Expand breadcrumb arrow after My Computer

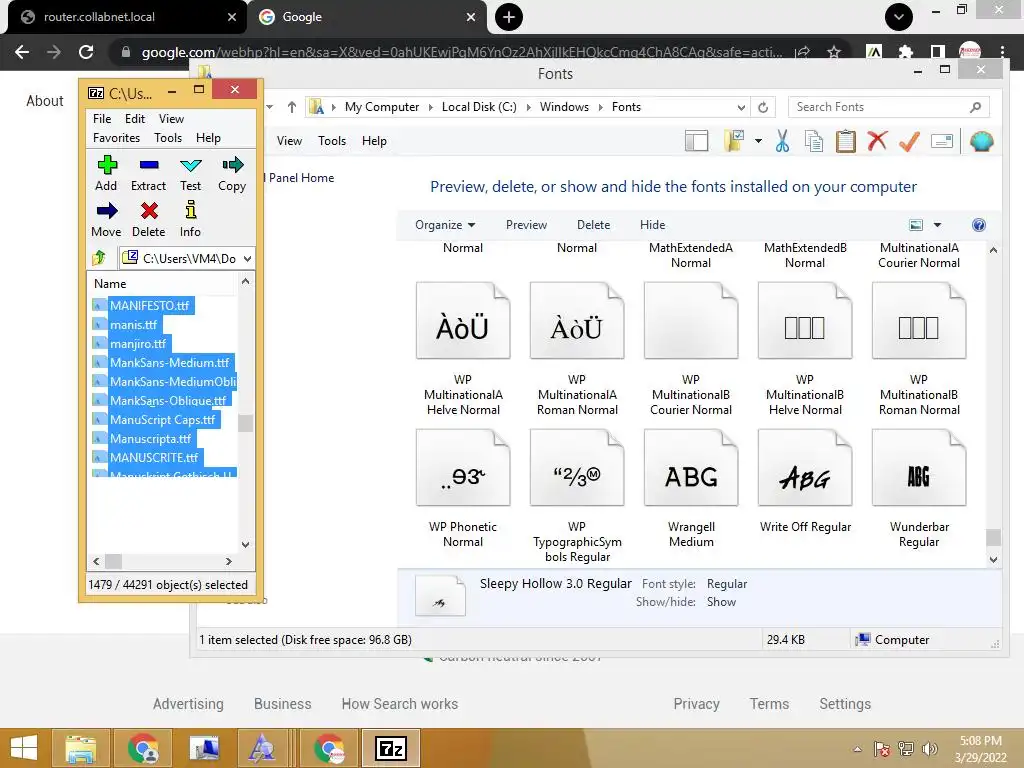[x=430, y=107]
